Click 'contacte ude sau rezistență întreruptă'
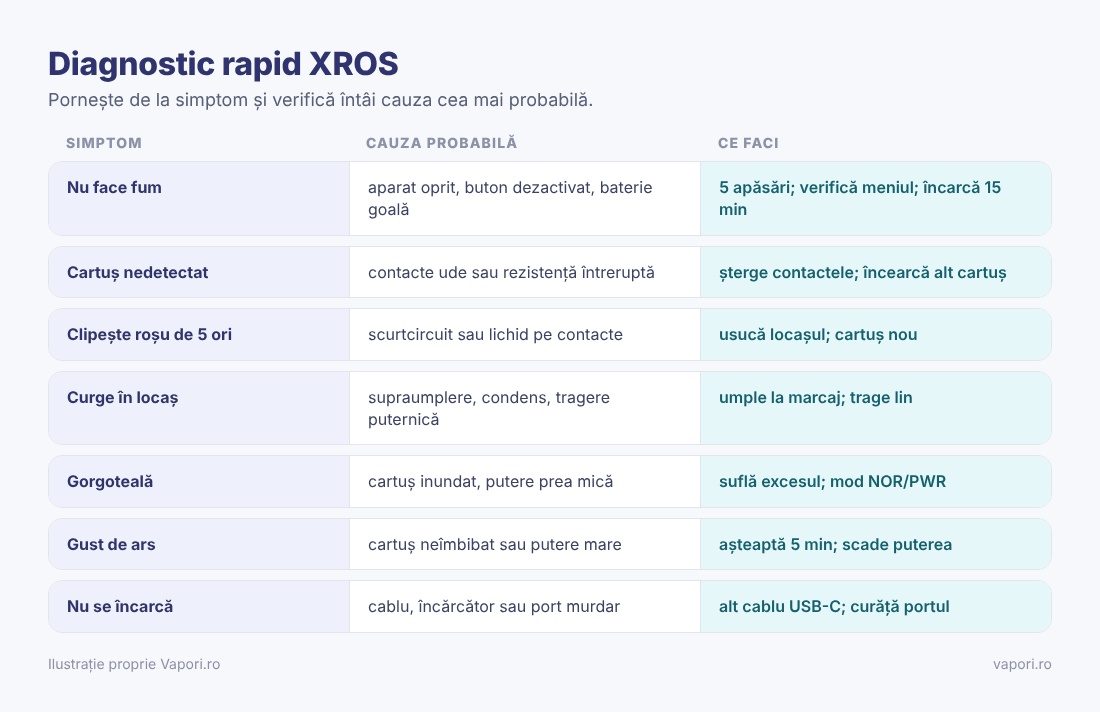Image resolution: width=1100 pixels, height=712 pixels. click(x=511, y=272)
